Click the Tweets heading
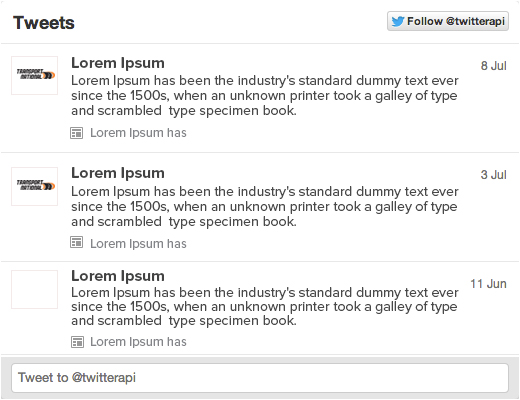The image size is (520, 400). tap(44, 23)
